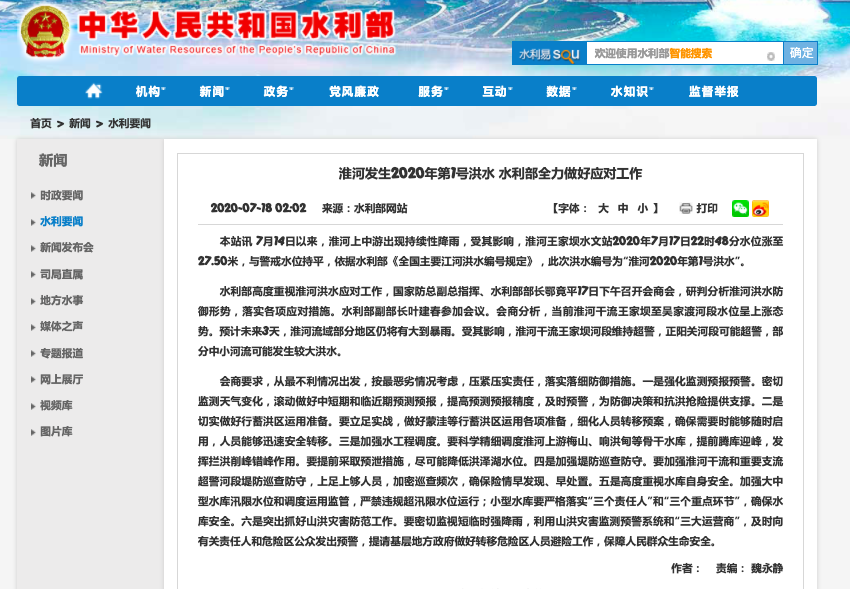The height and width of the screenshot is (589, 850).
Task: Click the 水利易SOU search logo
Action: pyautogui.click(x=549, y=54)
